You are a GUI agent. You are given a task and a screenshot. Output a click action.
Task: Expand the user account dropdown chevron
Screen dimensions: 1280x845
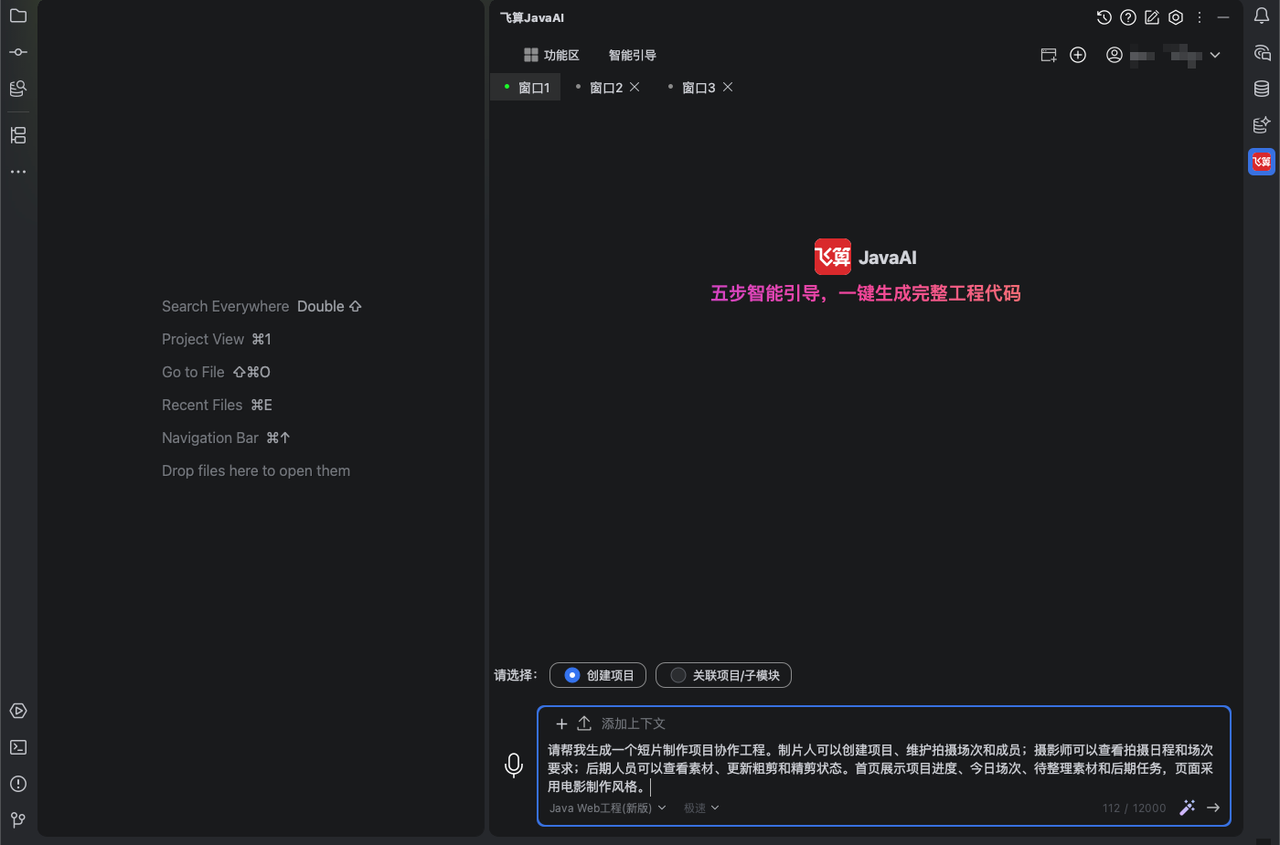(1215, 55)
